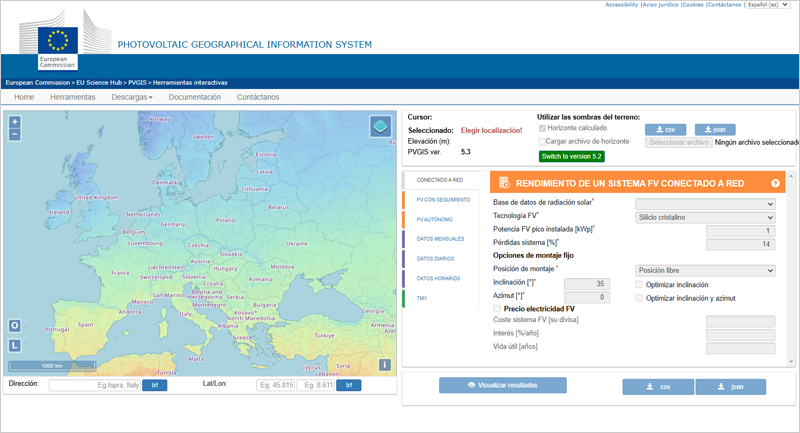This screenshot has height=433, width=800.
Task: Click Interés input field
Action: 740,335
